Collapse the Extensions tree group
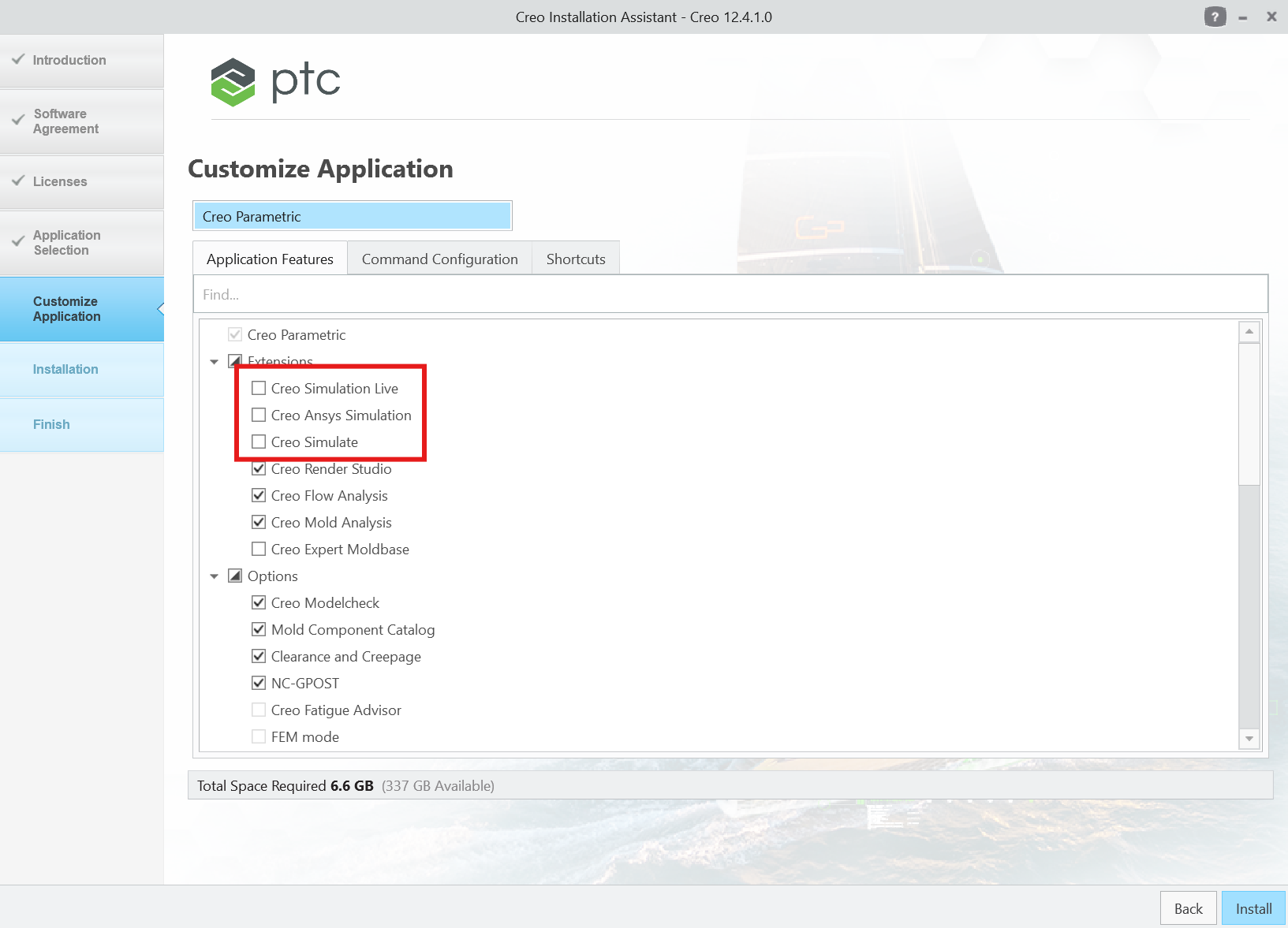 [215, 362]
